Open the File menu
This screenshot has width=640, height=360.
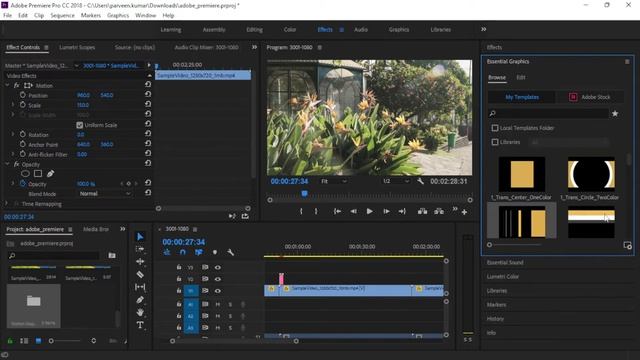point(7,15)
